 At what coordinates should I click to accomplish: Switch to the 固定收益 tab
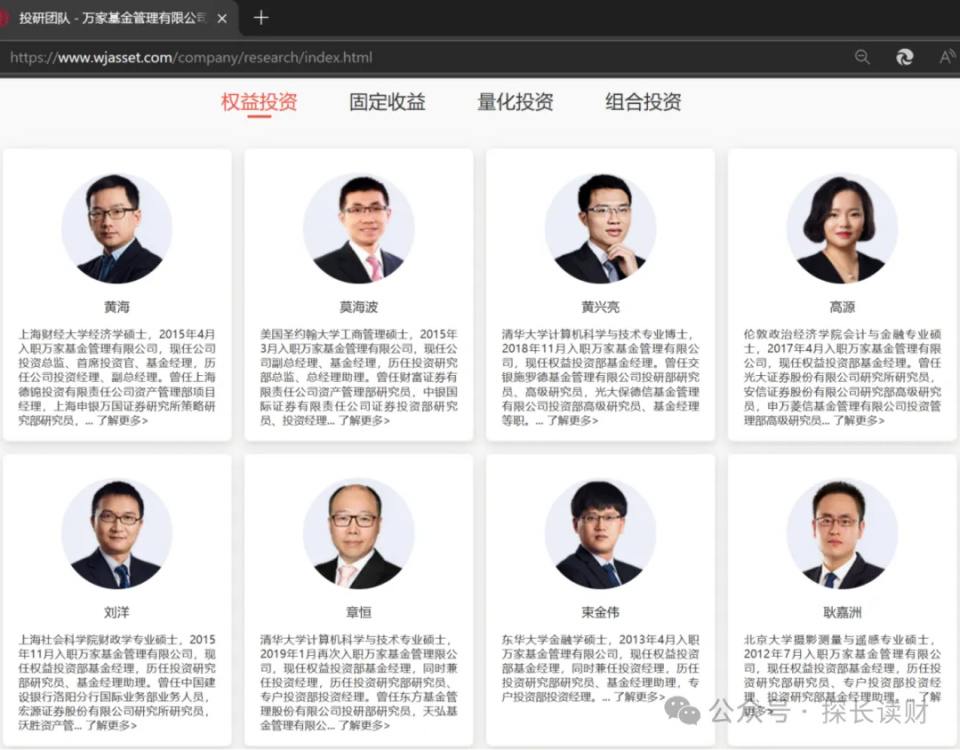click(387, 102)
